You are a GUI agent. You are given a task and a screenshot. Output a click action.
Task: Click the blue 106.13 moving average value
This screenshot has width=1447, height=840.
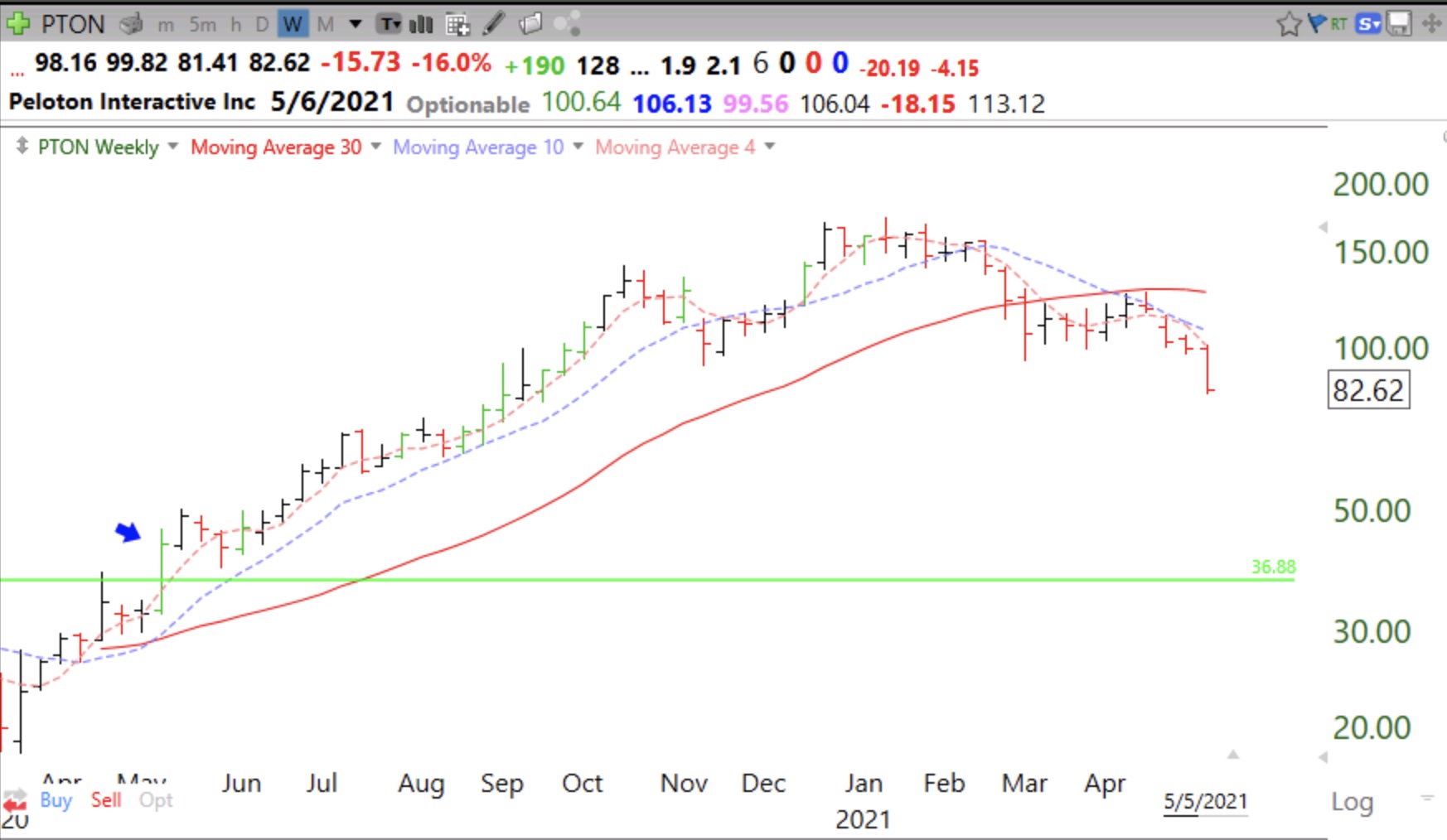coord(672,104)
